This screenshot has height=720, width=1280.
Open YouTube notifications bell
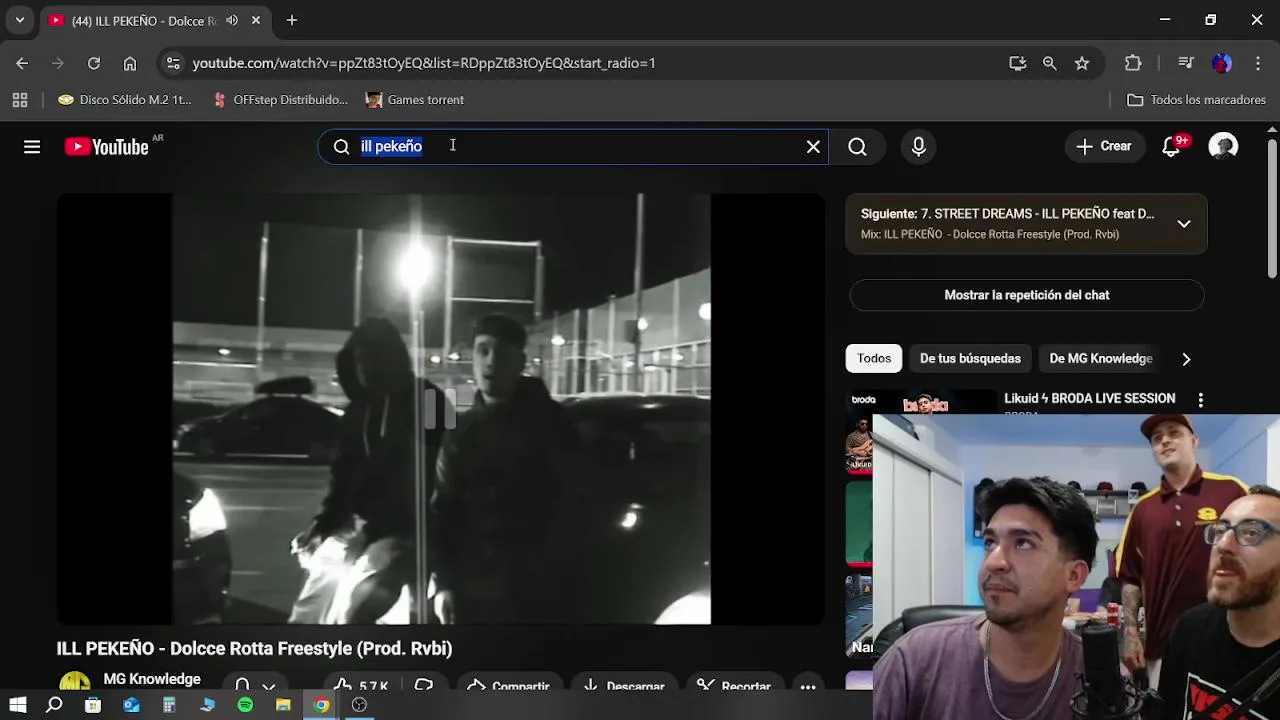click(x=1171, y=147)
